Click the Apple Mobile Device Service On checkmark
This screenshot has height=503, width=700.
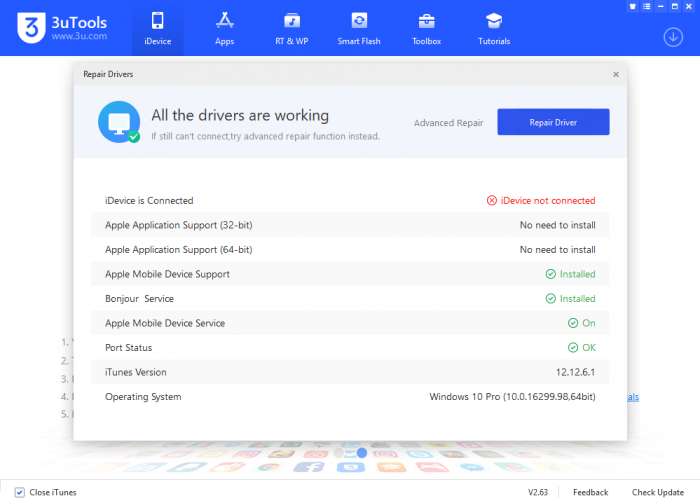click(x=573, y=323)
